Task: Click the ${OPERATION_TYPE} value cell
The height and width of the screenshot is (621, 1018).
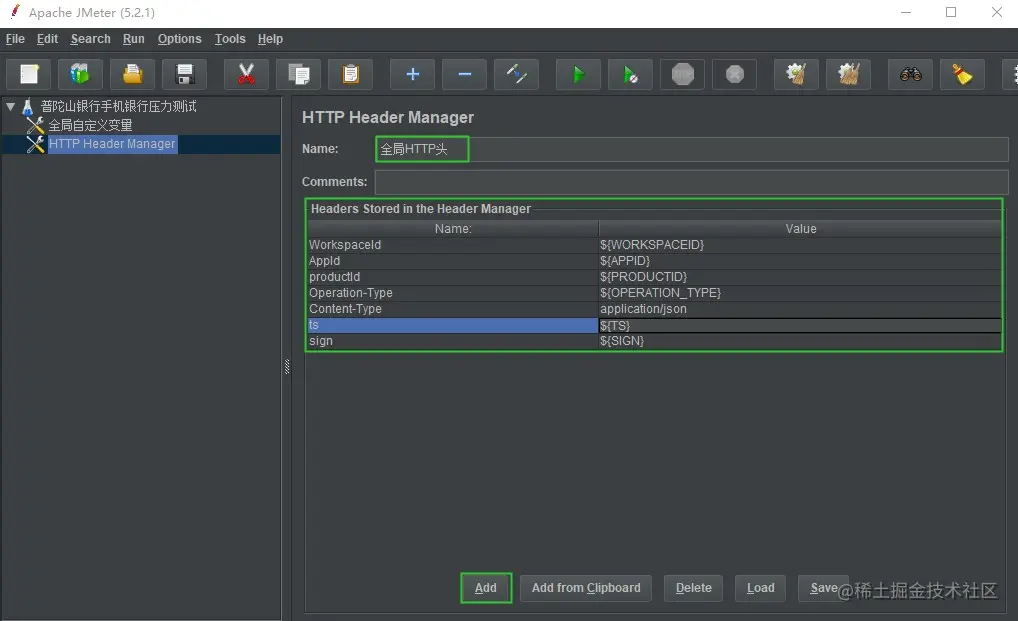Action: [801, 293]
